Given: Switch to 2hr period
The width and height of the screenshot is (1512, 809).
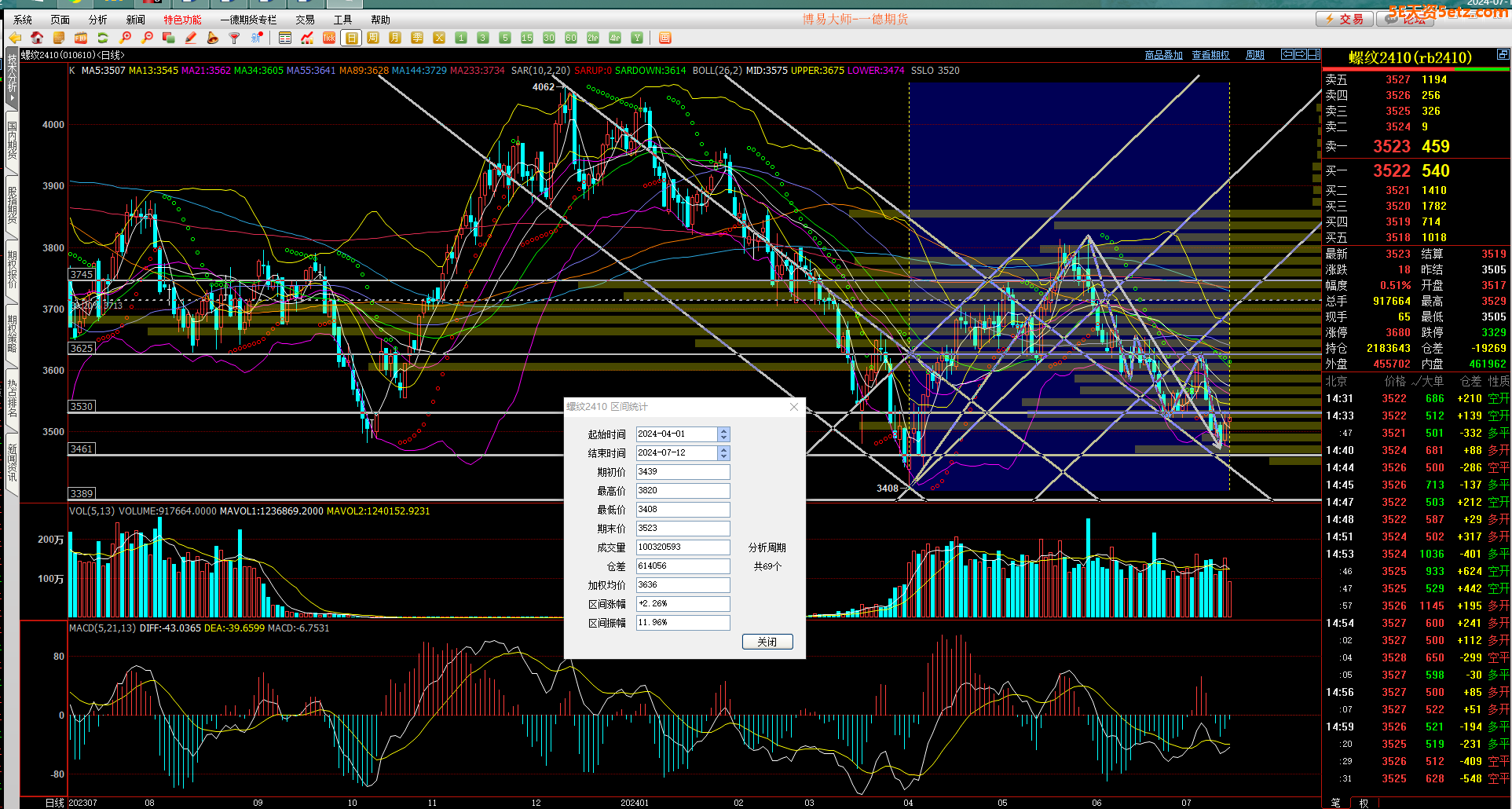Looking at the screenshot, I should [593, 38].
